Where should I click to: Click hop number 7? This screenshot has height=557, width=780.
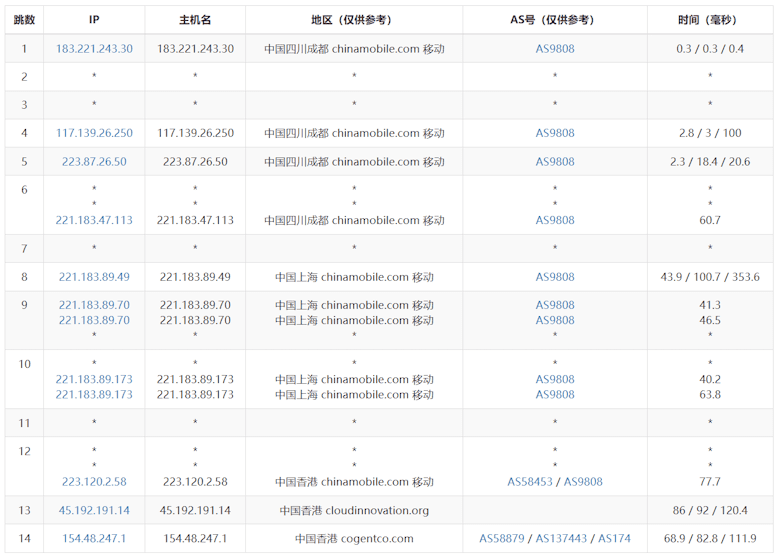(24, 248)
